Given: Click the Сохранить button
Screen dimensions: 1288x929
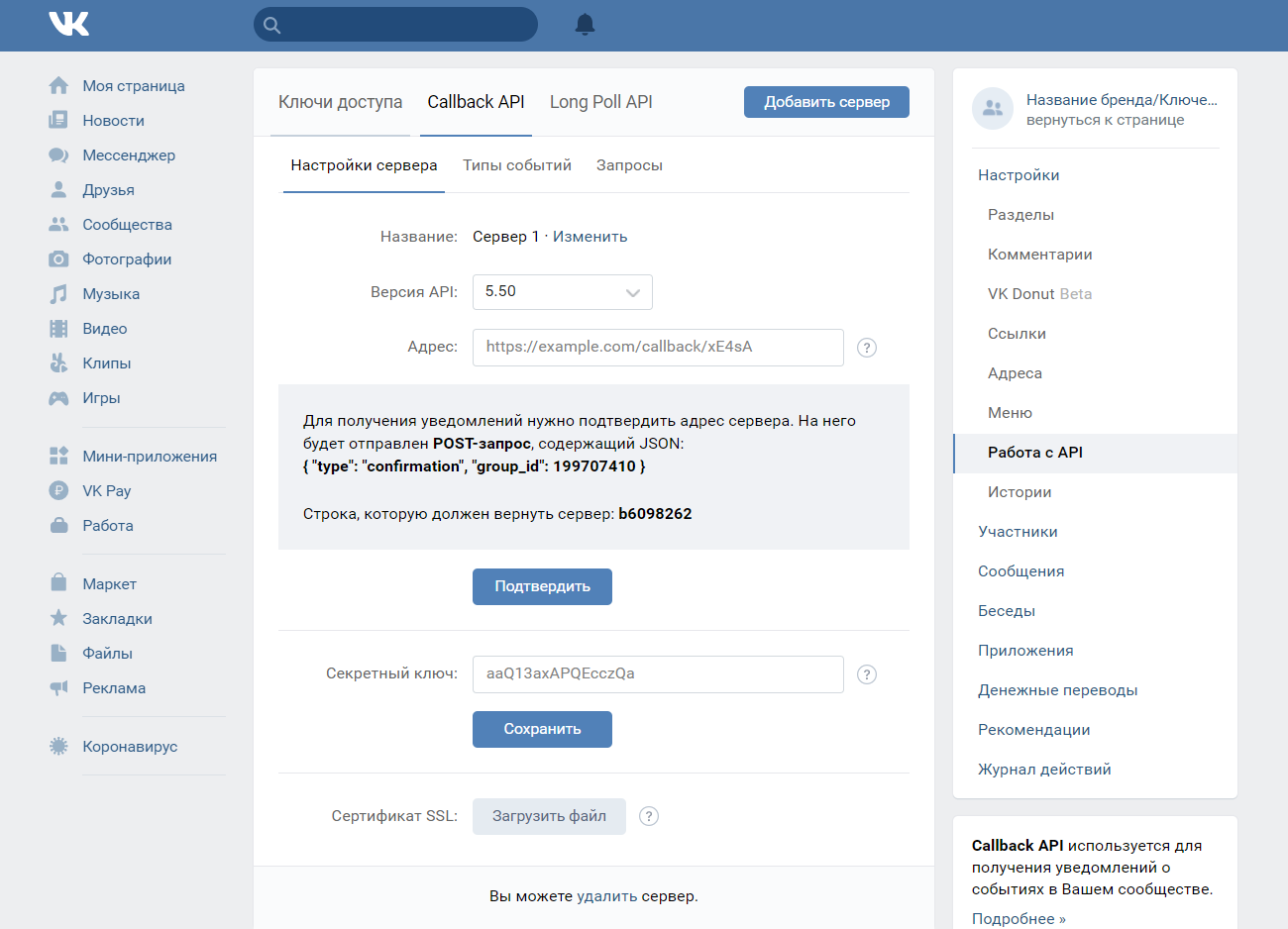Looking at the screenshot, I should tap(542, 729).
